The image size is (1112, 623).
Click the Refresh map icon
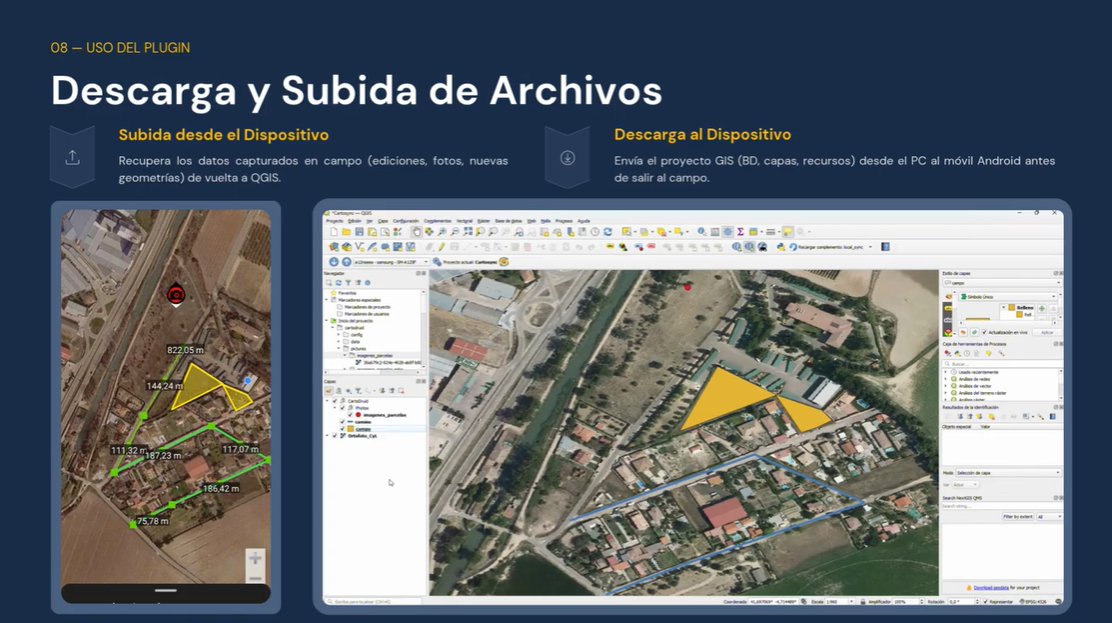coord(608,232)
